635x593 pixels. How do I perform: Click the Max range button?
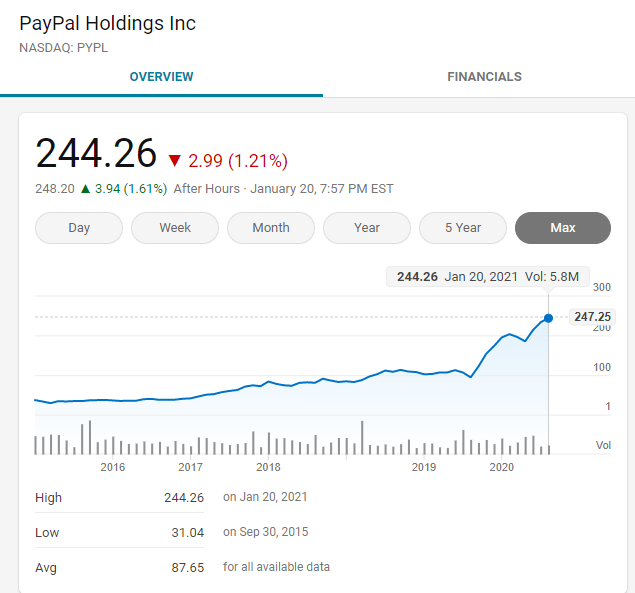tap(562, 228)
